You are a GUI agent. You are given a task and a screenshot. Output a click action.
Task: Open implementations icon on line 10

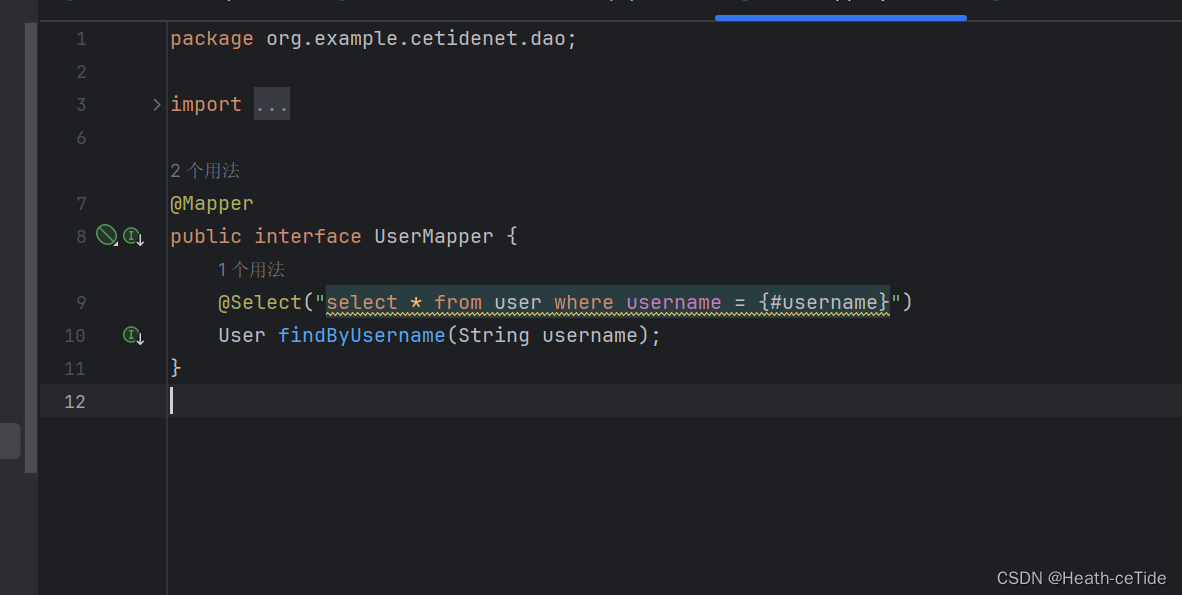tap(133, 336)
